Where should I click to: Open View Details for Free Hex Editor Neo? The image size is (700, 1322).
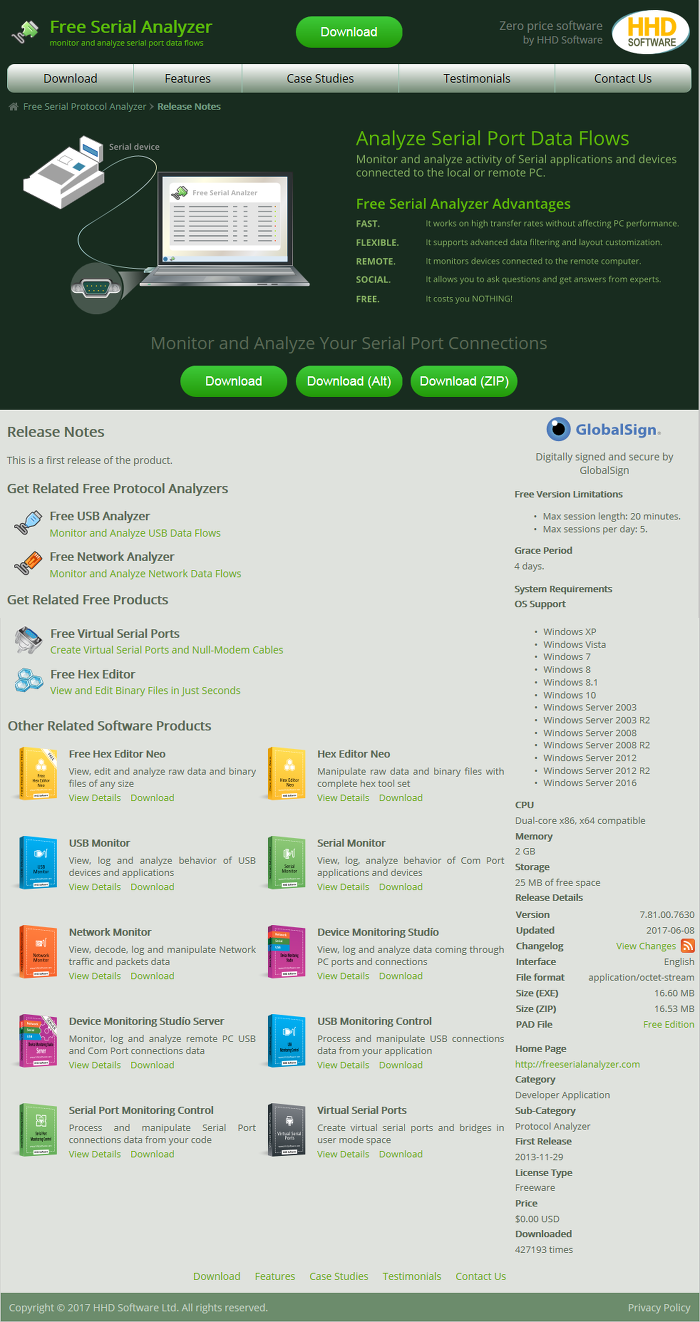pos(95,798)
